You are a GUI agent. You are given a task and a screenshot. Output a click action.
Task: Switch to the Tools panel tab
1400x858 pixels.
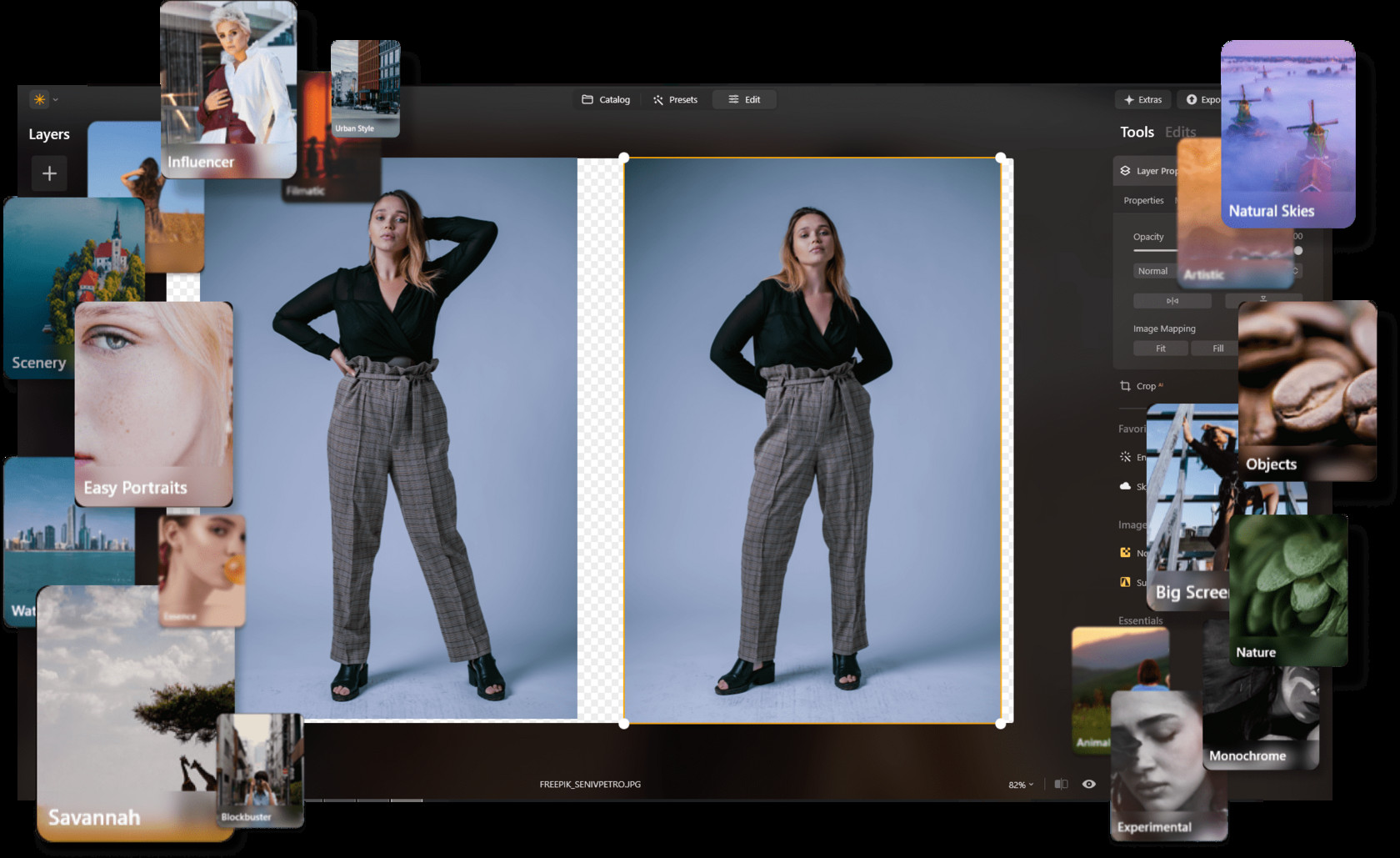(x=1137, y=132)
